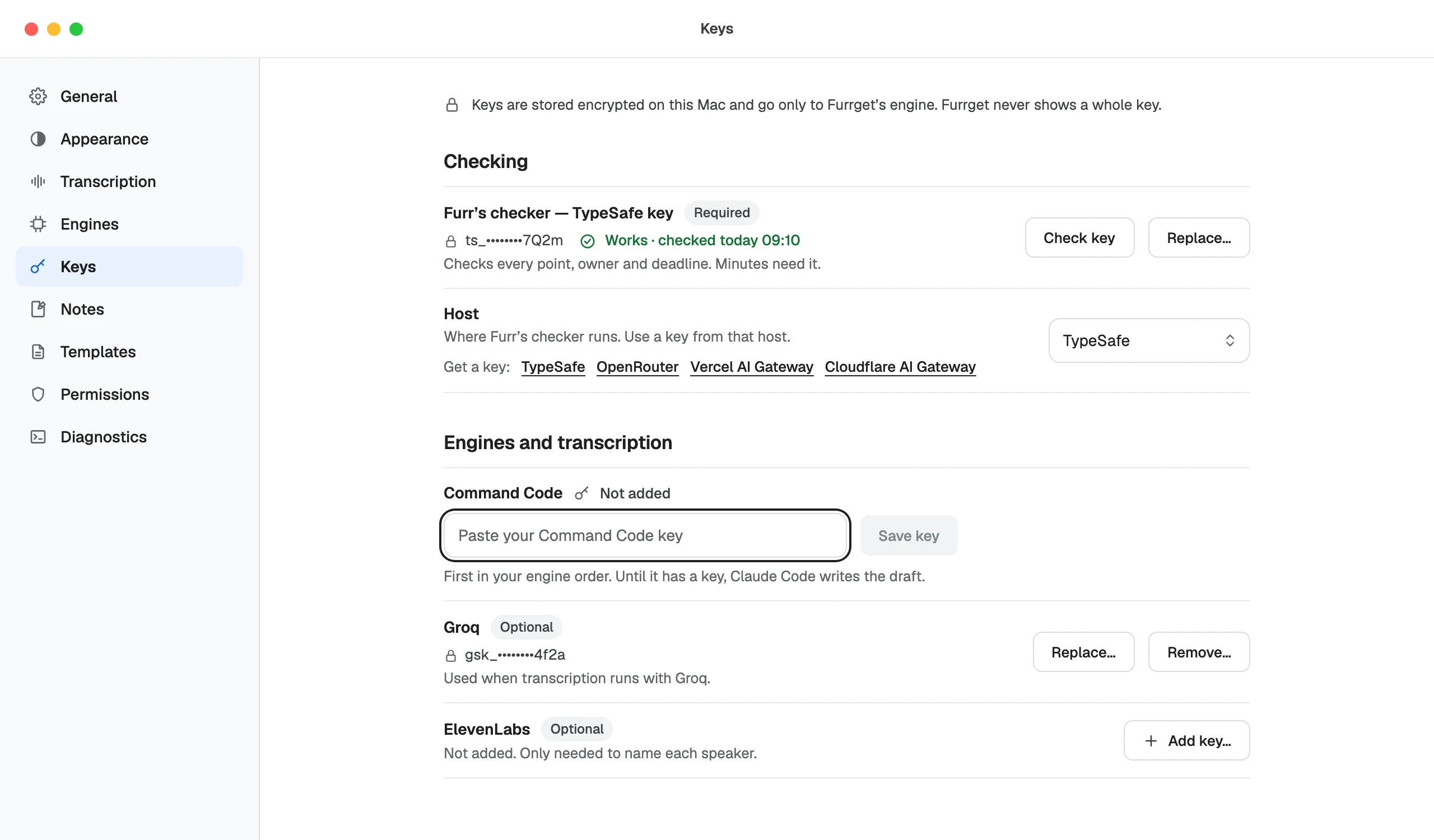The height and width of the screenshot is (840, 1434).
Task: Click the Notes icon in sidebar
Action: 38,309
